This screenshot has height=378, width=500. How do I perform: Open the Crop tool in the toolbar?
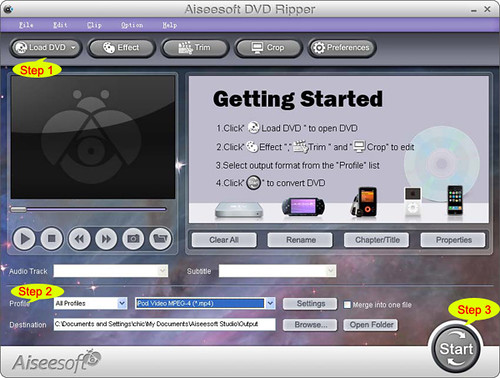tap(268, 48)
